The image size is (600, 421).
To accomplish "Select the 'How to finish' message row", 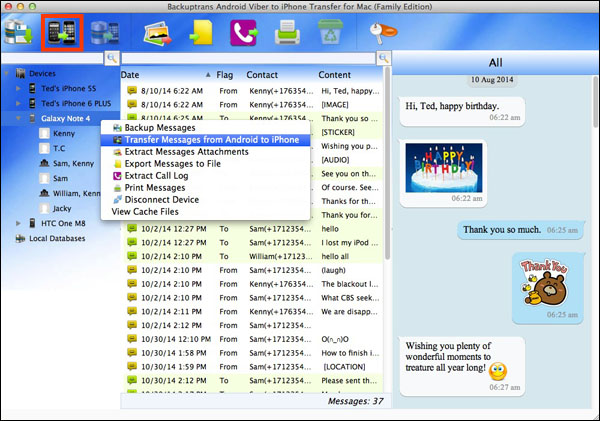I will click(x=253, y=352).
